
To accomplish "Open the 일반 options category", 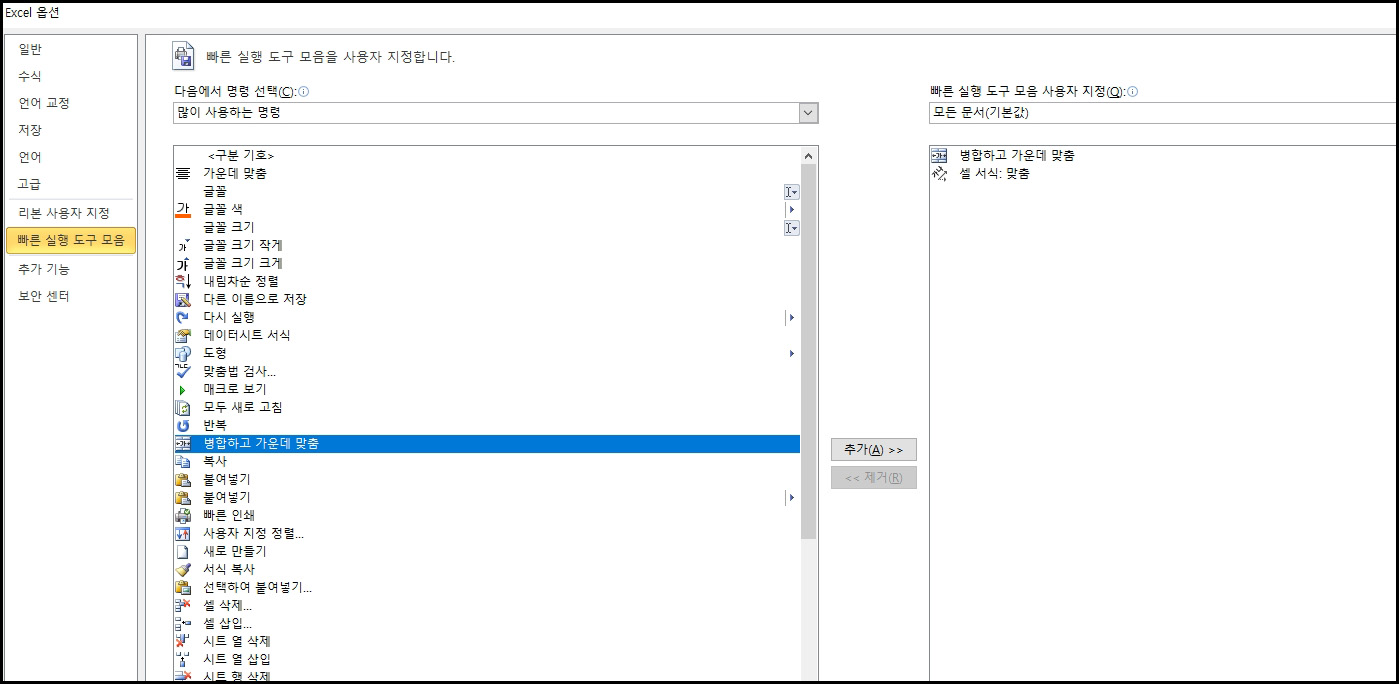I will point(71,49).
